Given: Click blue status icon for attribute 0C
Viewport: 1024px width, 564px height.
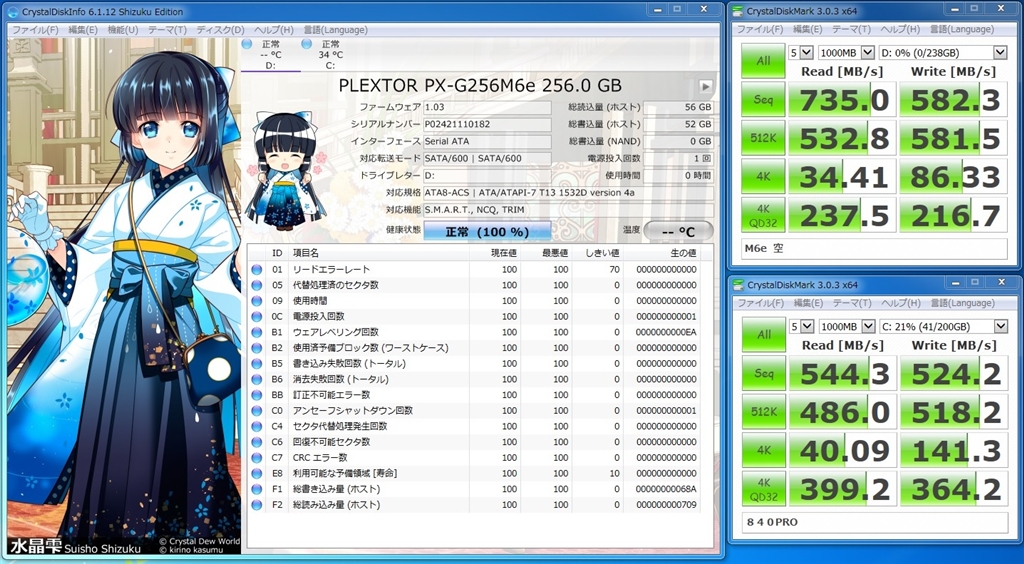Looking at the screenshot, I should (257, 317).
